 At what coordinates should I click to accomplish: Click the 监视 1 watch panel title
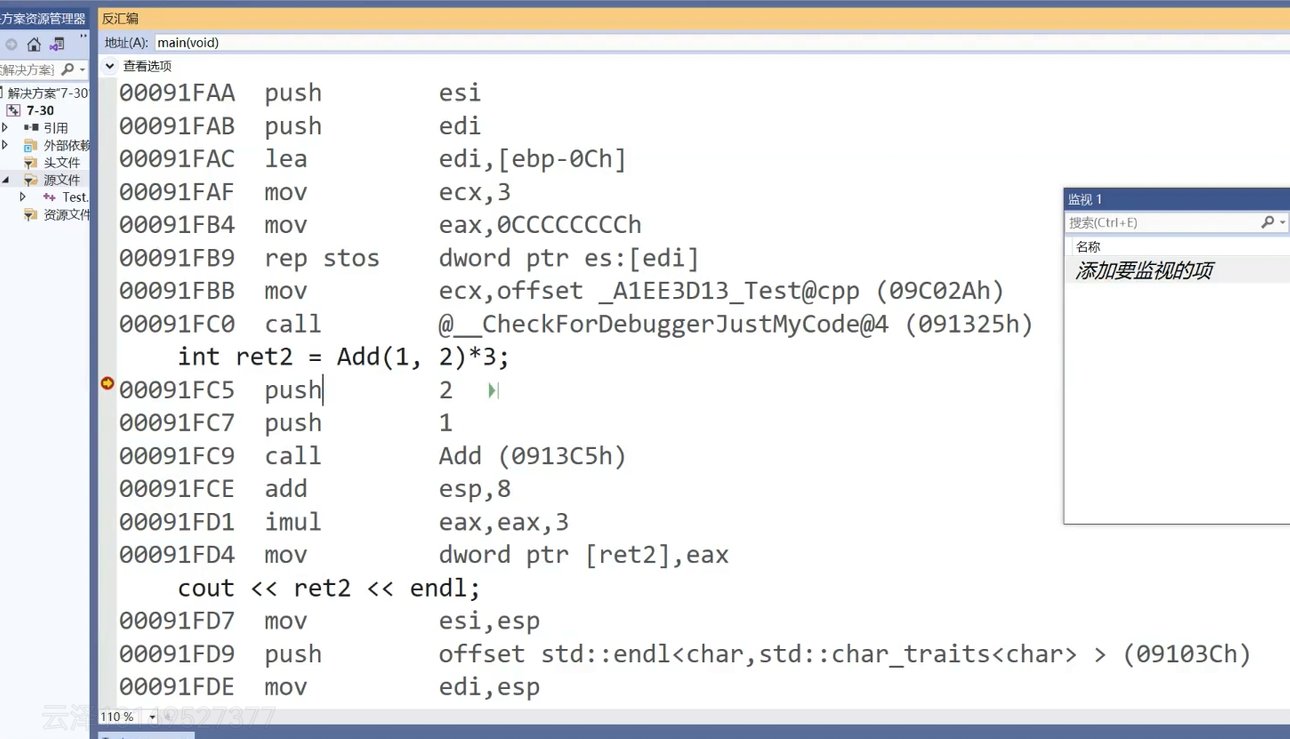(1085, 199)
